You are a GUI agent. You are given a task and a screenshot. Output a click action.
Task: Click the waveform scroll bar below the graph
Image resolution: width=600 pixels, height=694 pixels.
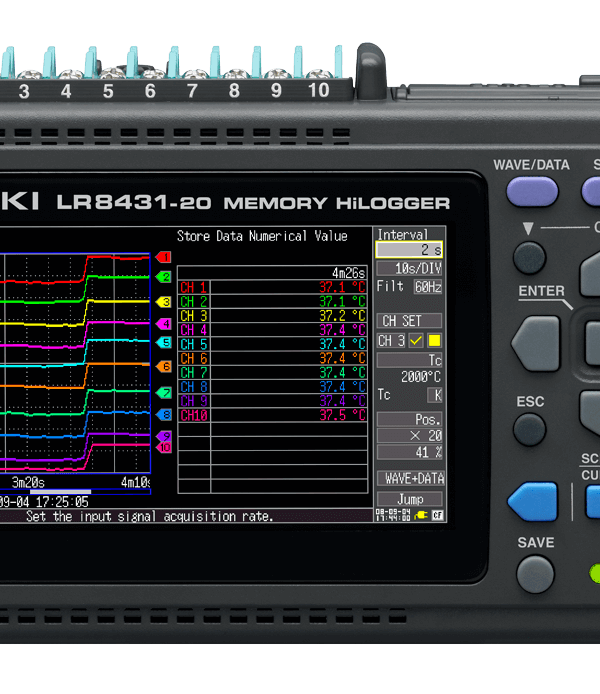(75, 492)
